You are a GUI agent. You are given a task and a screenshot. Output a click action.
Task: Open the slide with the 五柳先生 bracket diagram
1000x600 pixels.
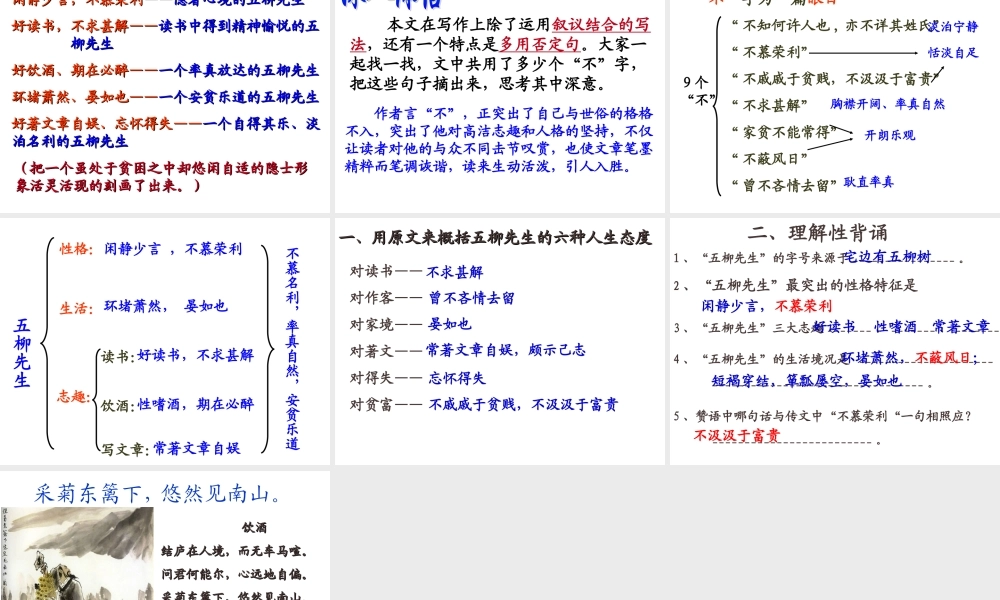(x=165, y=341)
